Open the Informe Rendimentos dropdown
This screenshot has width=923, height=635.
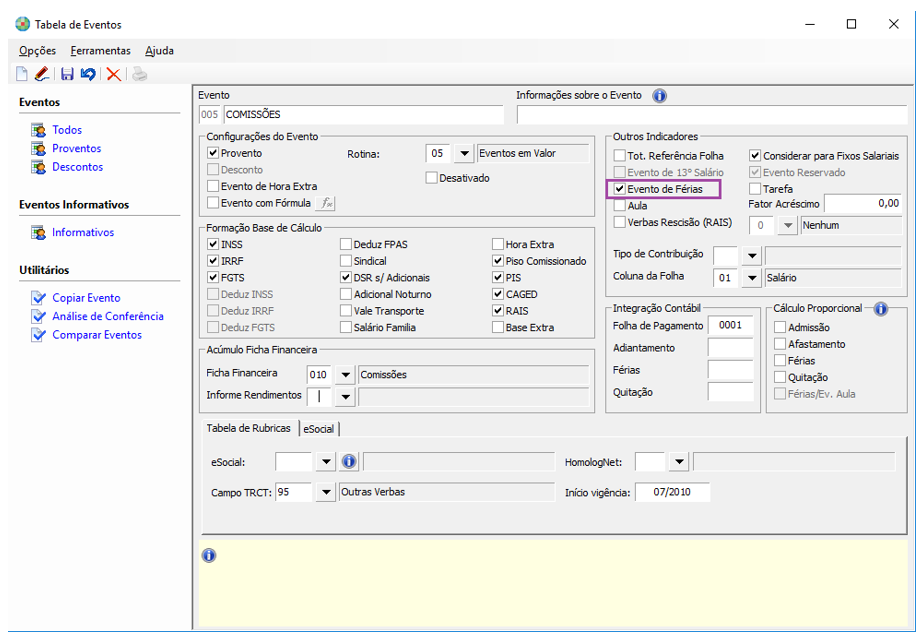pyautogui.click(x=346, y=397)
